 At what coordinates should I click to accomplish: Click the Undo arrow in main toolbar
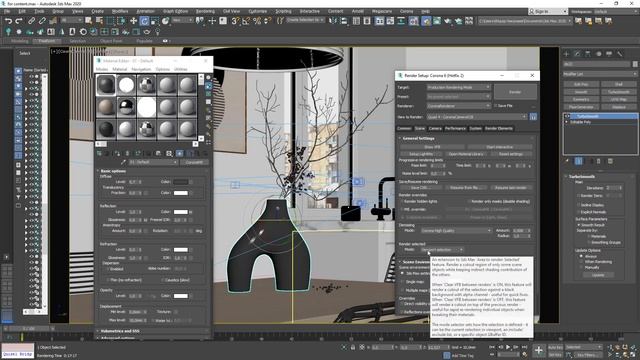point(8,20)
